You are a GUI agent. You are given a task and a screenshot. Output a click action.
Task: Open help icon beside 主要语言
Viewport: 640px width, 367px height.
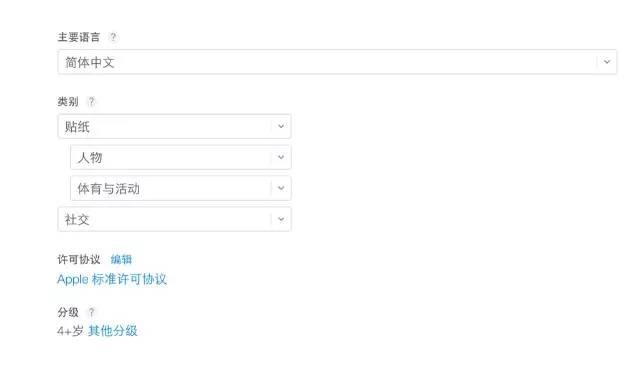[x=113, y=37]
